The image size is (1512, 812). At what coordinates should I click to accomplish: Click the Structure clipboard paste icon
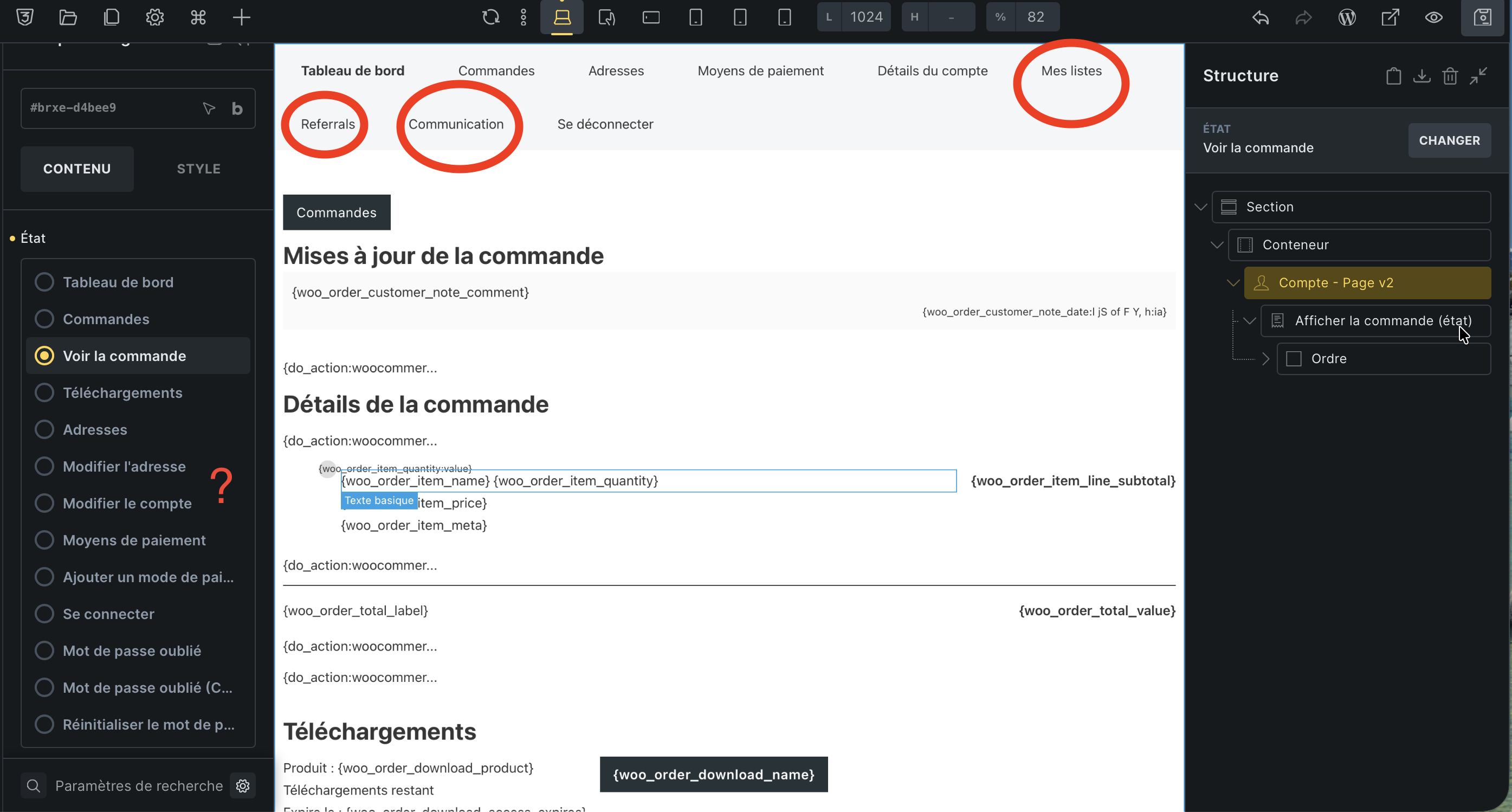pyautogui.click(x=1393, y=76)
